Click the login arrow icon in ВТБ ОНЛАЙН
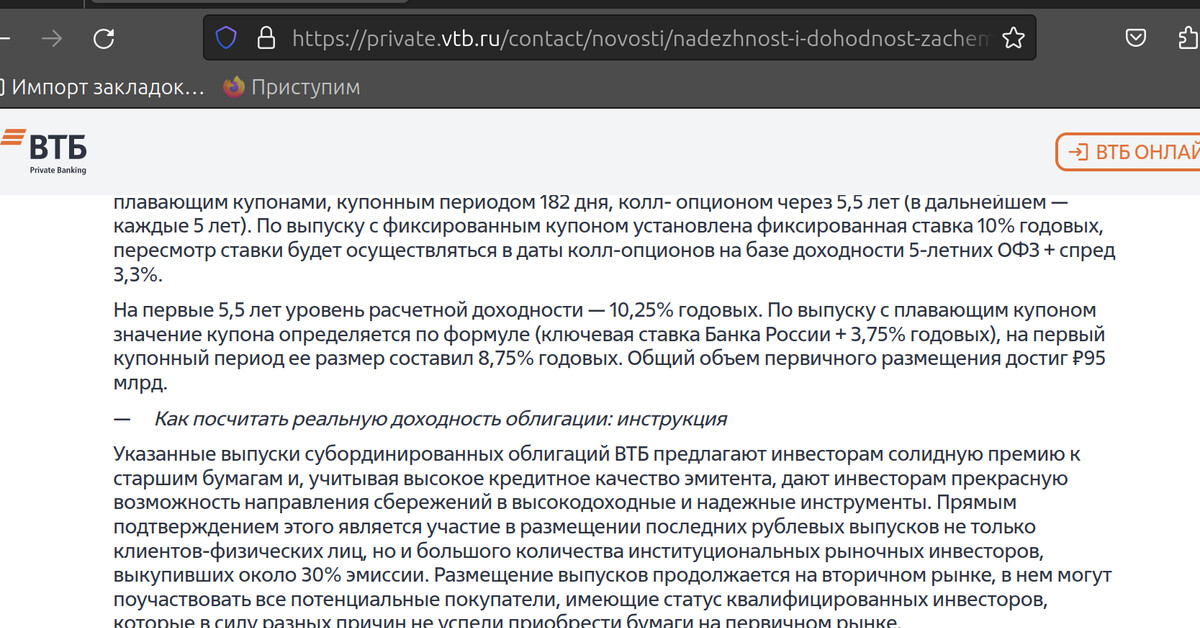Image resolution: width=1200 pixels, height=628 pixels. tap(1078, 152)
